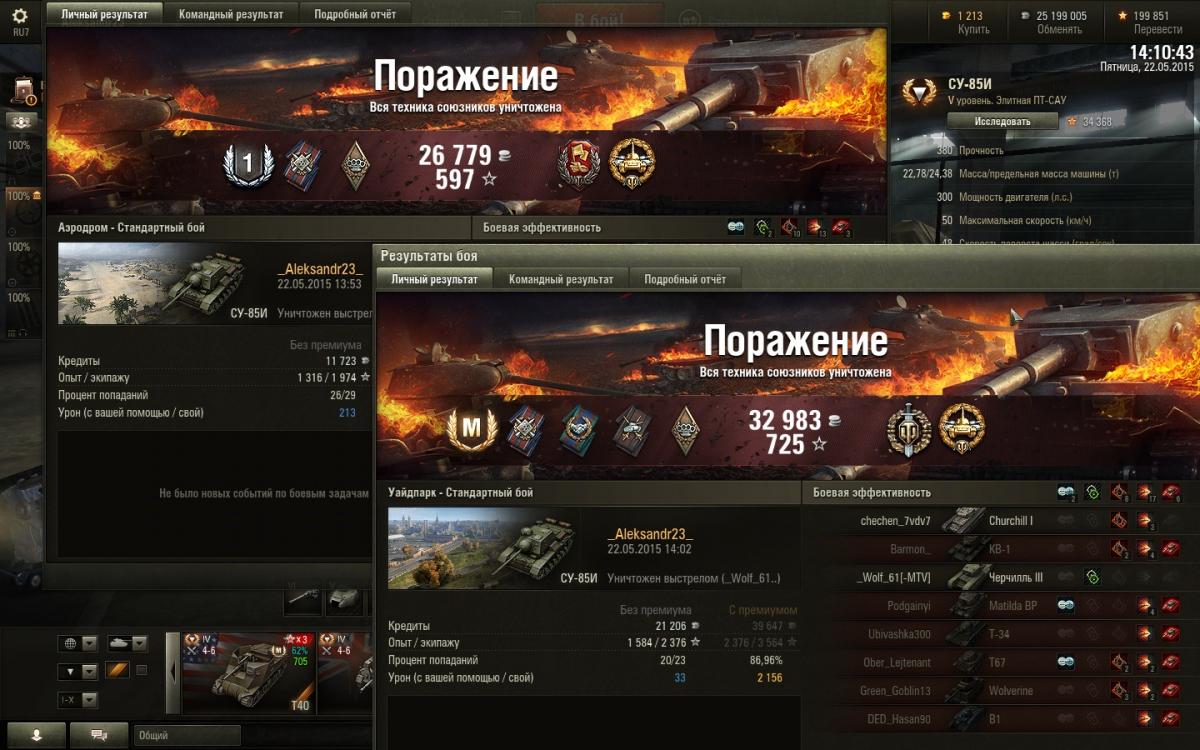Click the Исследовать research button

(1002, 121)
